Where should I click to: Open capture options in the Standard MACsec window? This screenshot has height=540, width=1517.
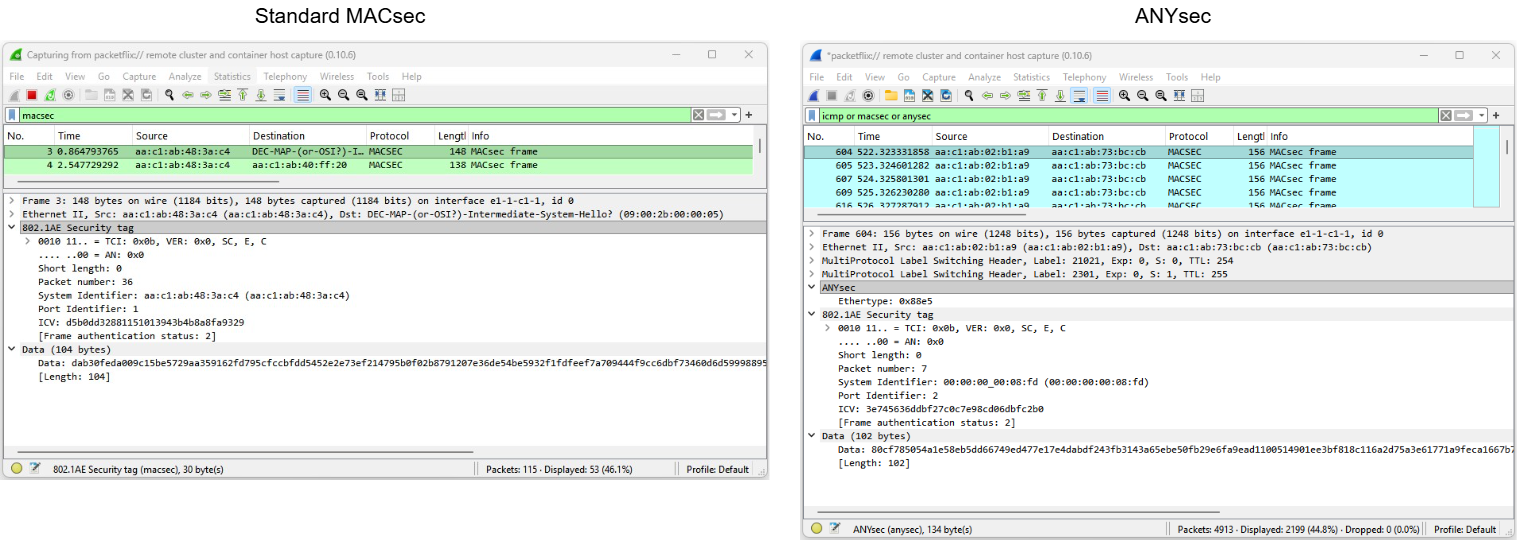click(68, 95)
